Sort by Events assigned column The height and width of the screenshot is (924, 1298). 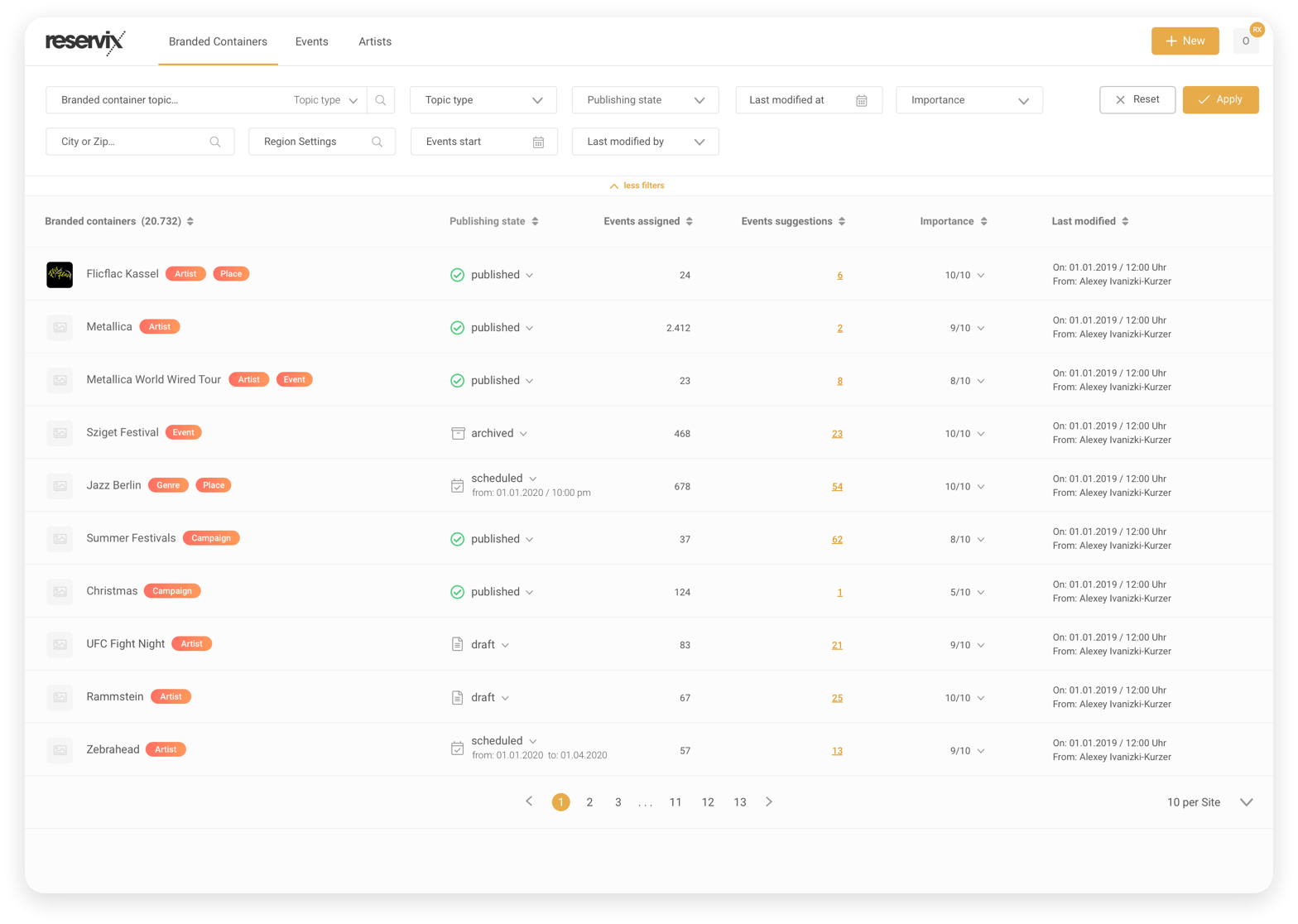[690, 221]
